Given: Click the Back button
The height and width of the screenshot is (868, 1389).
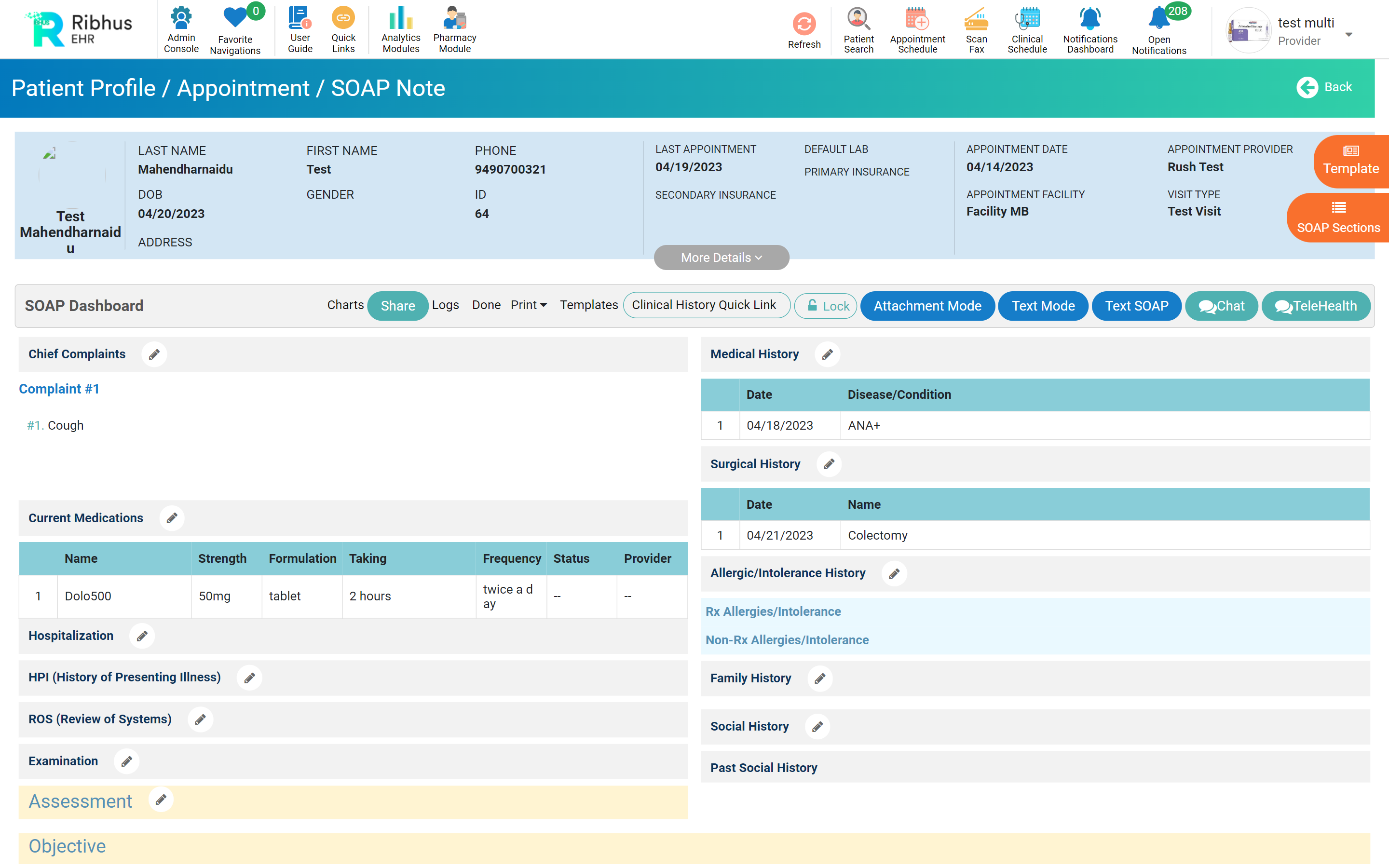Looking at the screenshot, I should [1324, 87].
